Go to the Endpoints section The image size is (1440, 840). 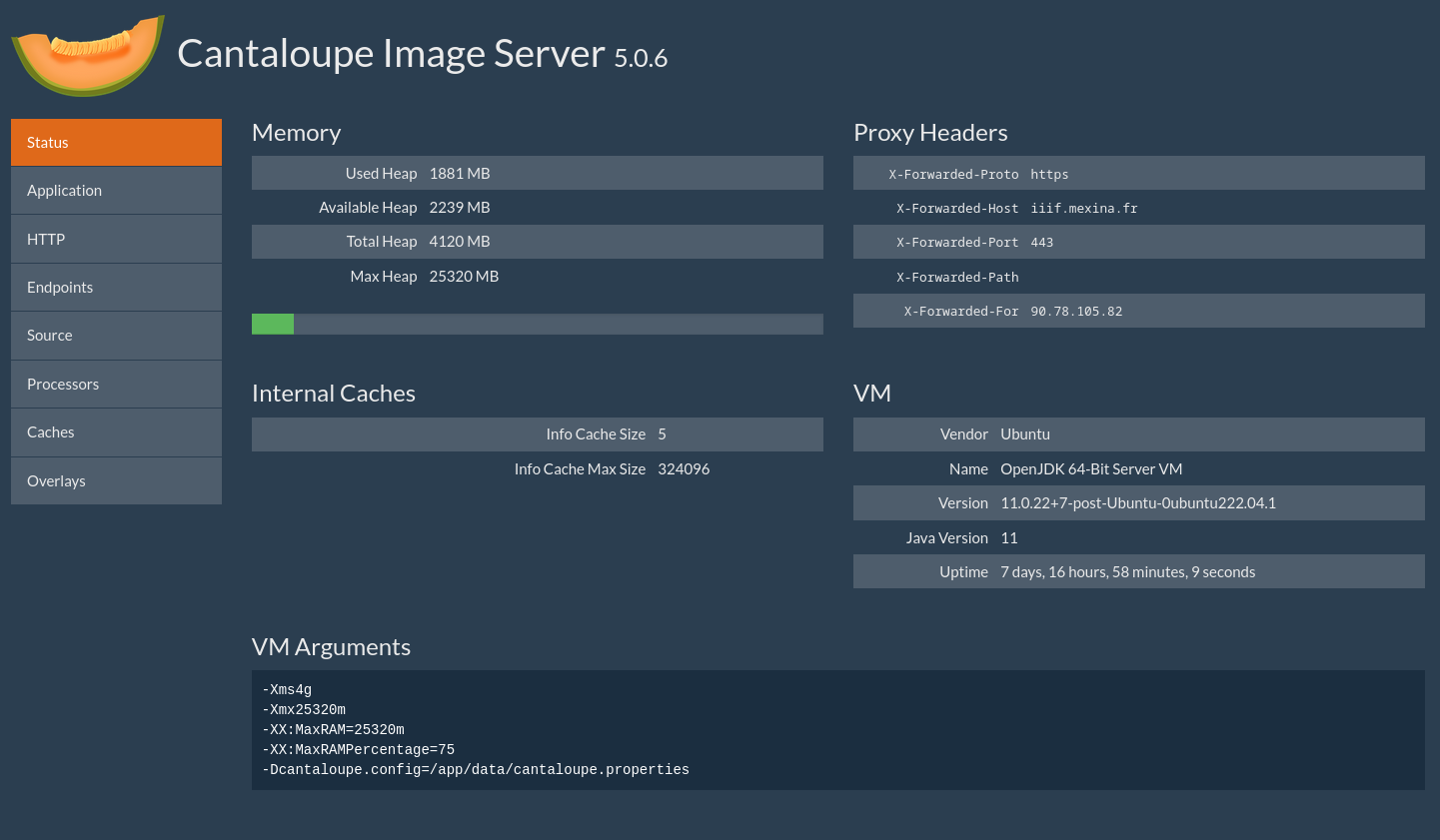pyautogui.click(x=116, y=288)
